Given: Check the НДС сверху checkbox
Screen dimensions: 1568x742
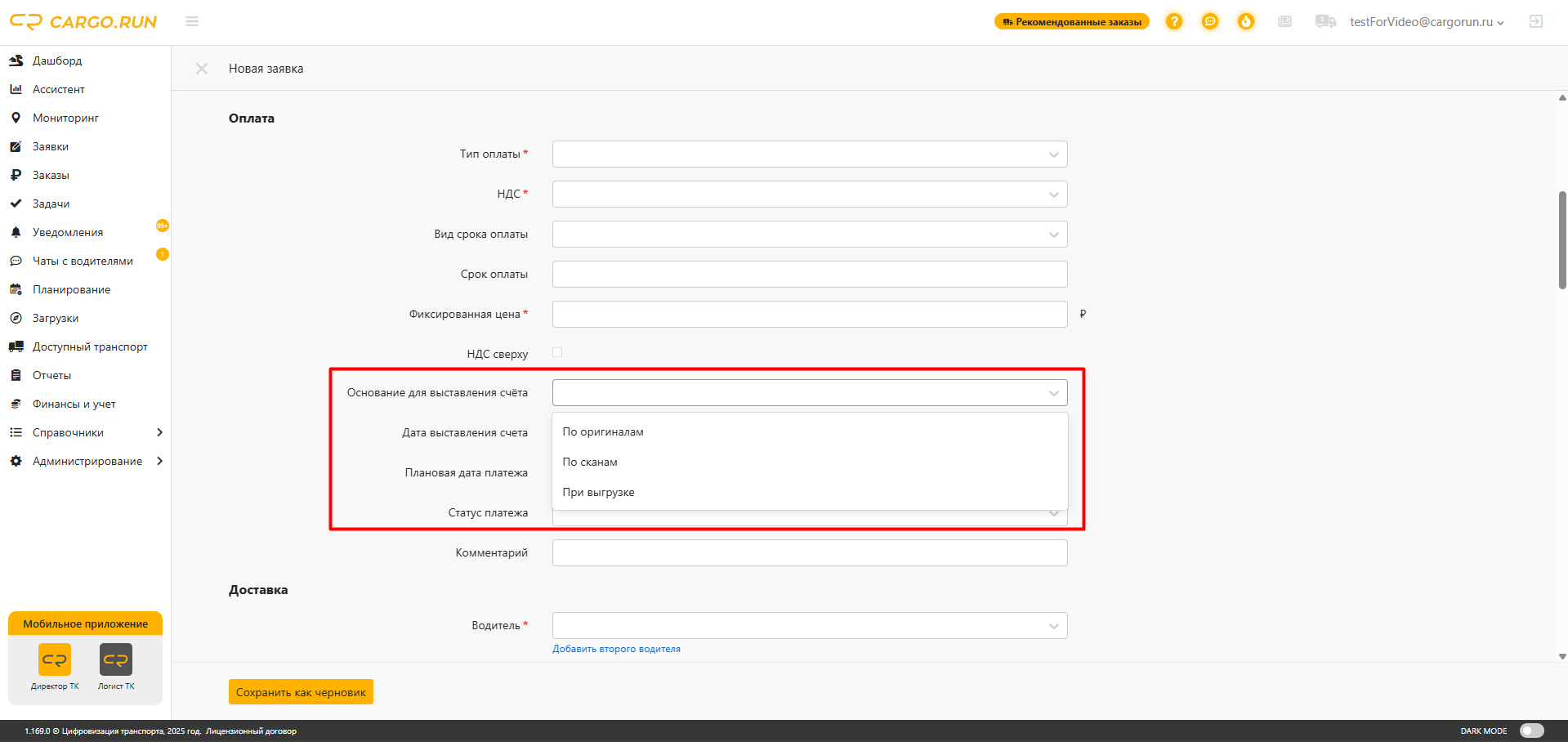Looking at the screenshot, I should tap(557, 353).
